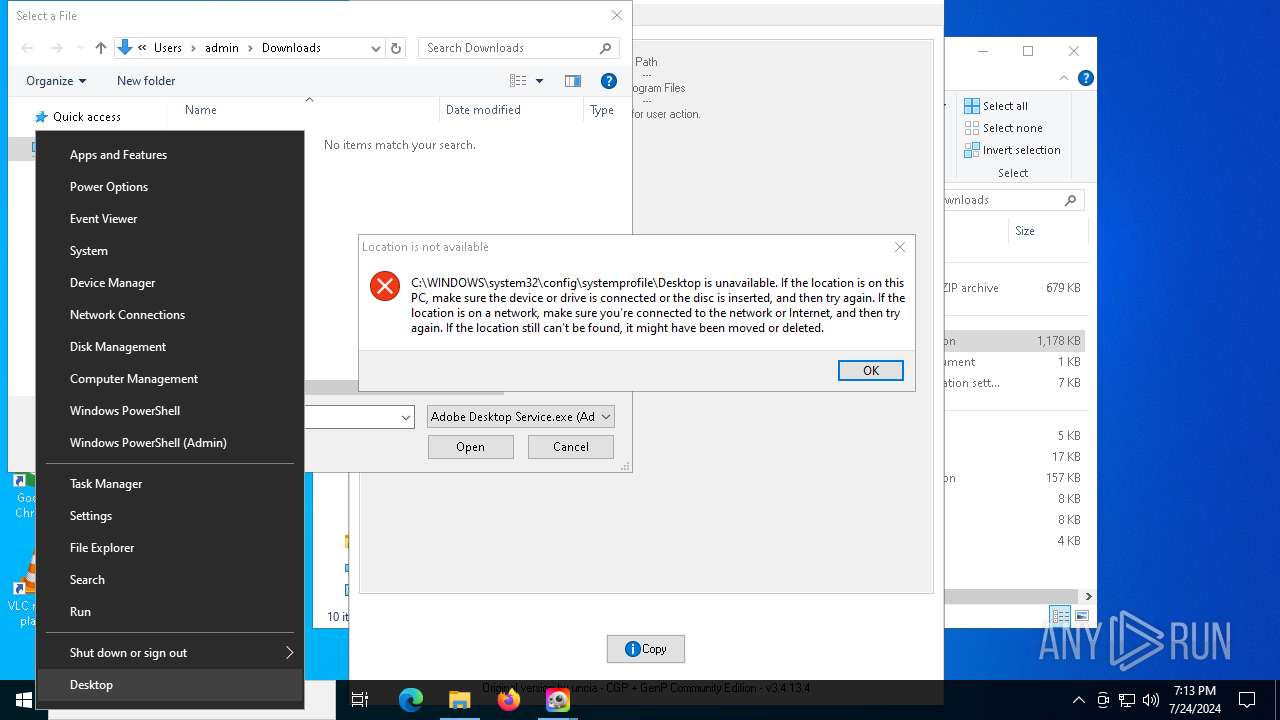This screenshot has width=1280, height=720.
Task: Click the Copy button in the background window
Action: tap(646, 649)
